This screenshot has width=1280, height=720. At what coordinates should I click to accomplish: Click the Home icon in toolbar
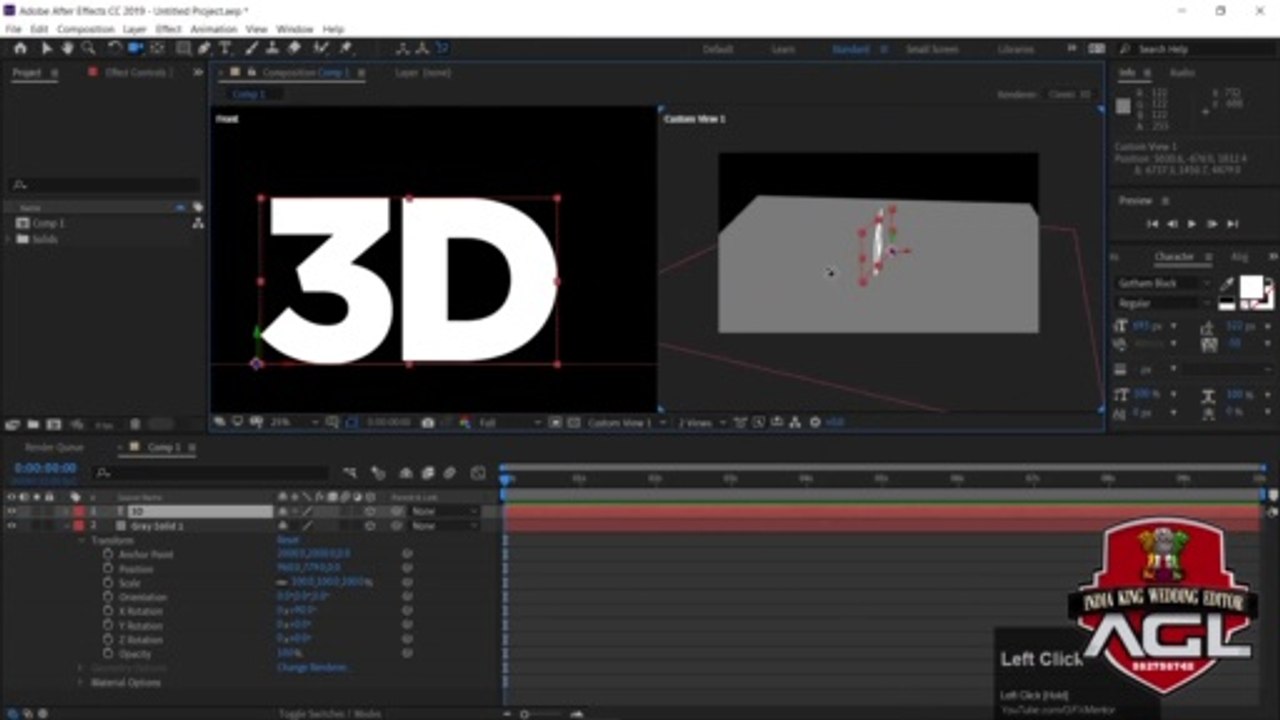19,48
